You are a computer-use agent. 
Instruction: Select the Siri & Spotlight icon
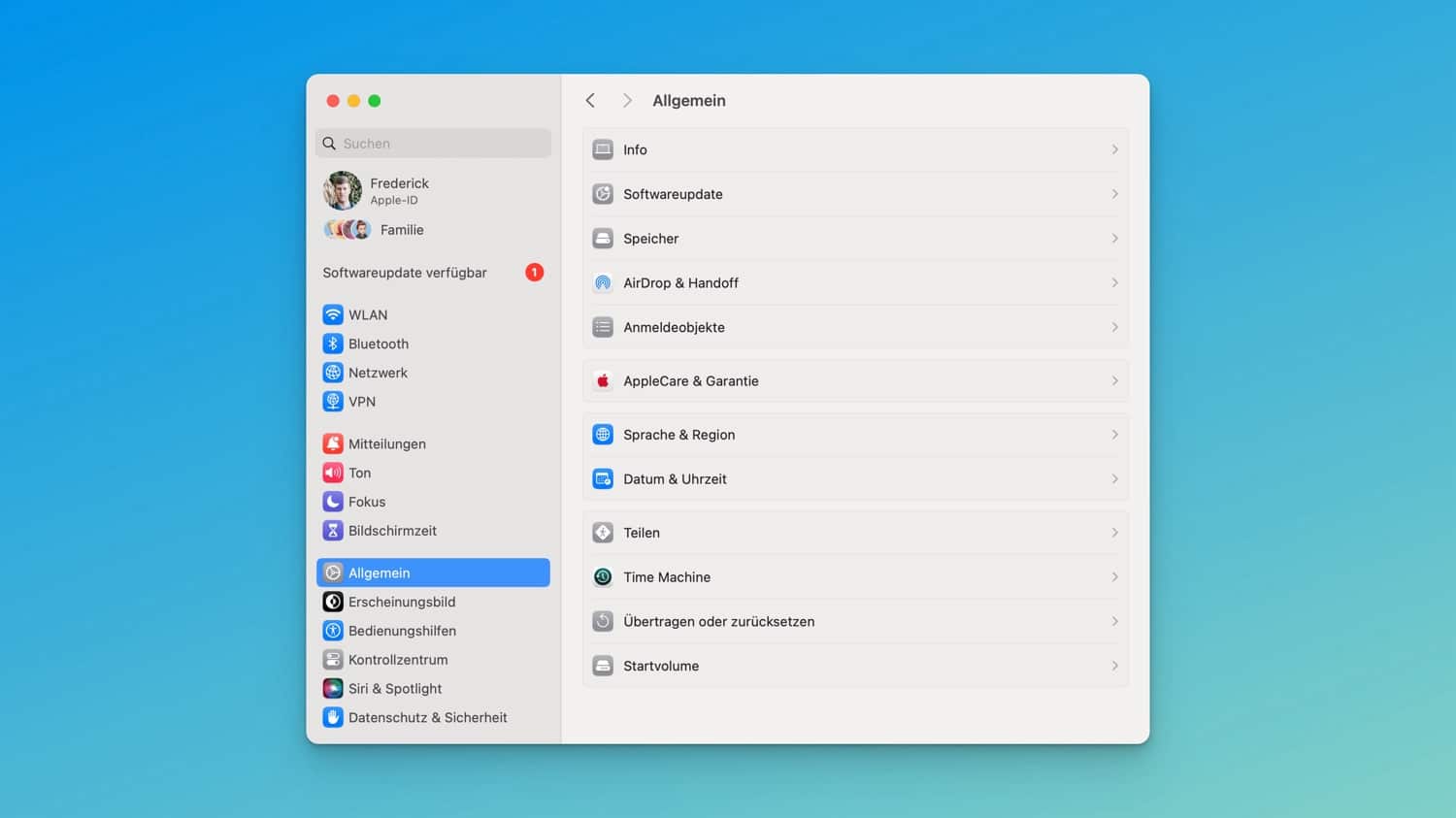333,688
